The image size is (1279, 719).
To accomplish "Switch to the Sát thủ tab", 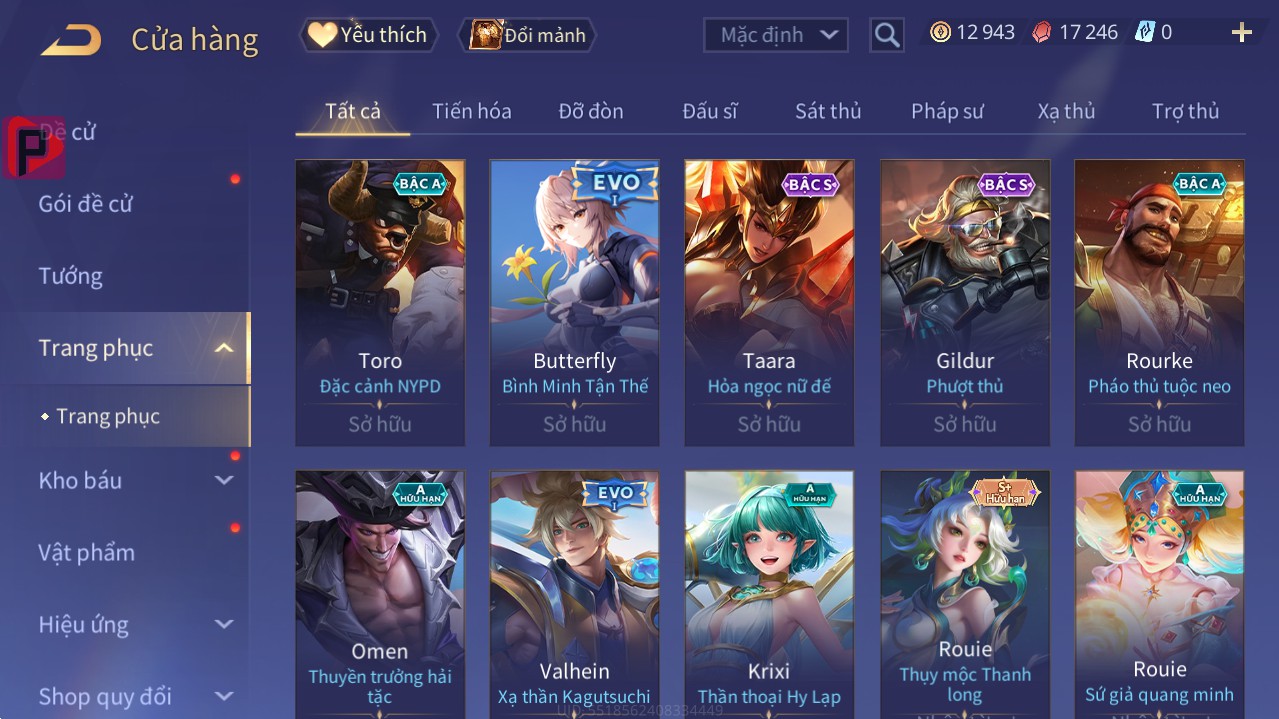I will 828,111.
